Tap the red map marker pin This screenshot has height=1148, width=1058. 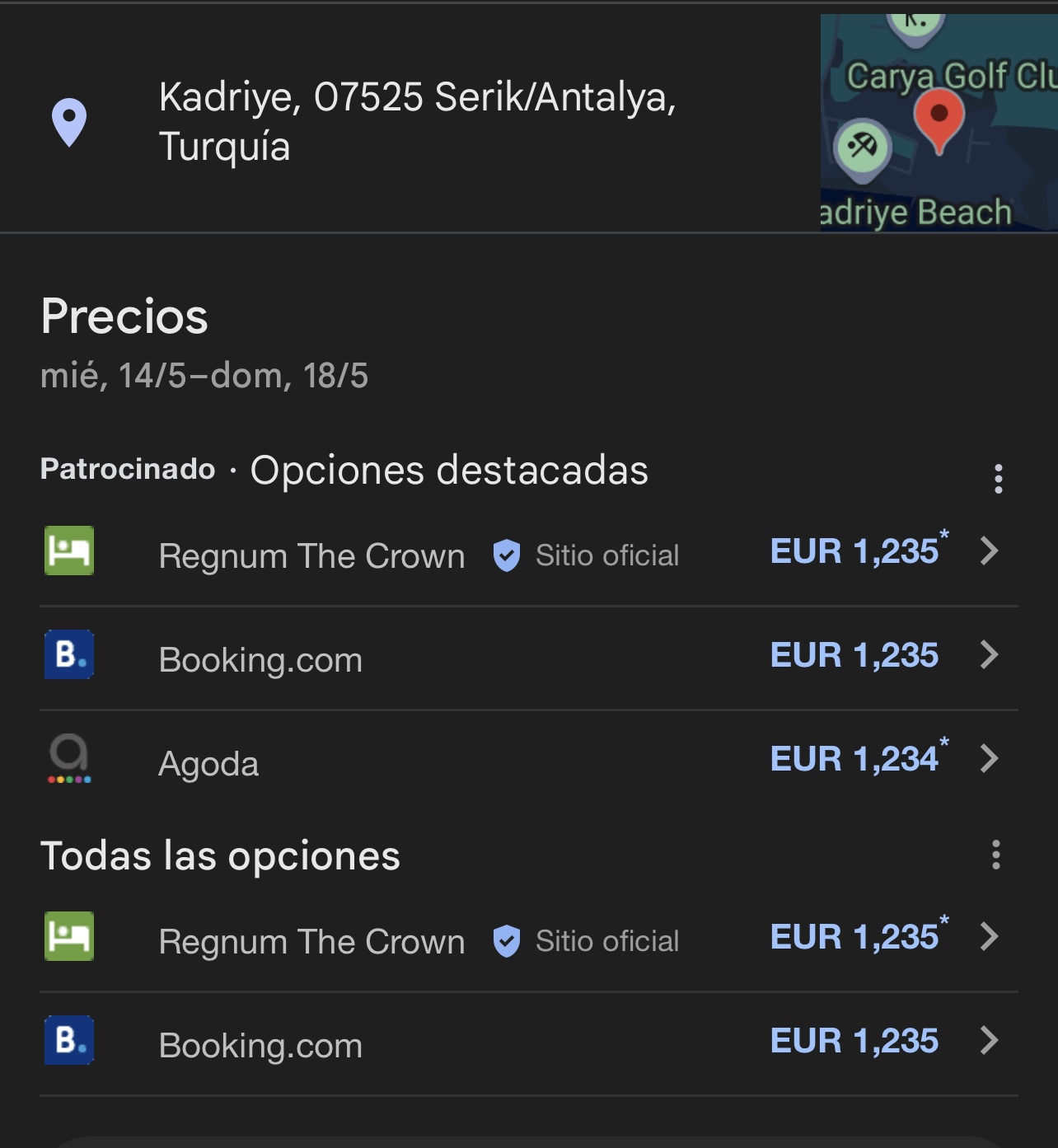point(939,121)
